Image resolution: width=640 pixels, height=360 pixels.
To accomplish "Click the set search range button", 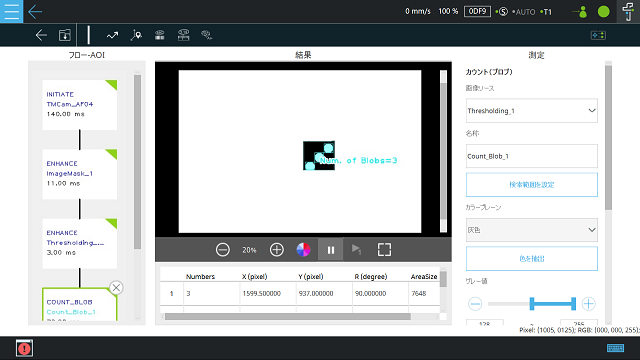I will 532,184.
